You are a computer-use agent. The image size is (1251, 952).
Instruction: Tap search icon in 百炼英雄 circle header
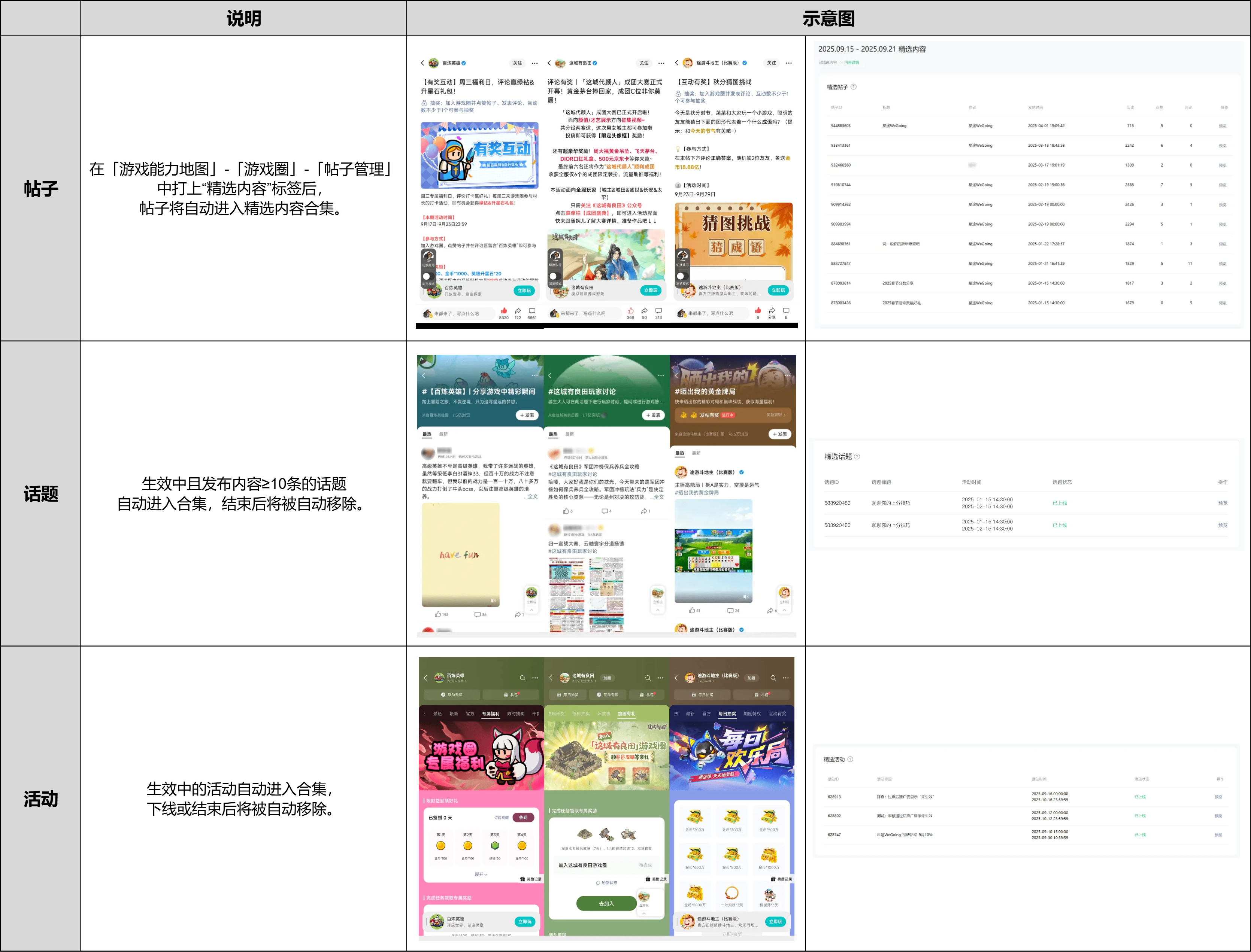point(522,678)
